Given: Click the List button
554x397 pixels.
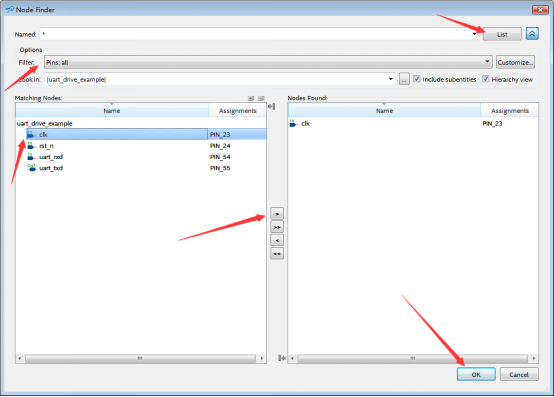Looking at the screenshot, I should 502,34.
